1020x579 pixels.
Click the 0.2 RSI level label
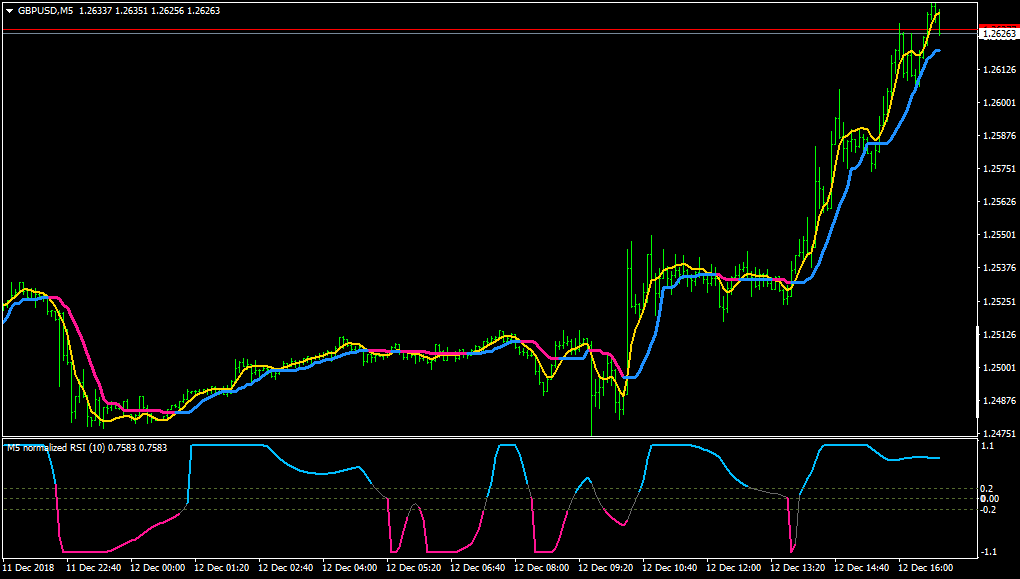point(987,489)
